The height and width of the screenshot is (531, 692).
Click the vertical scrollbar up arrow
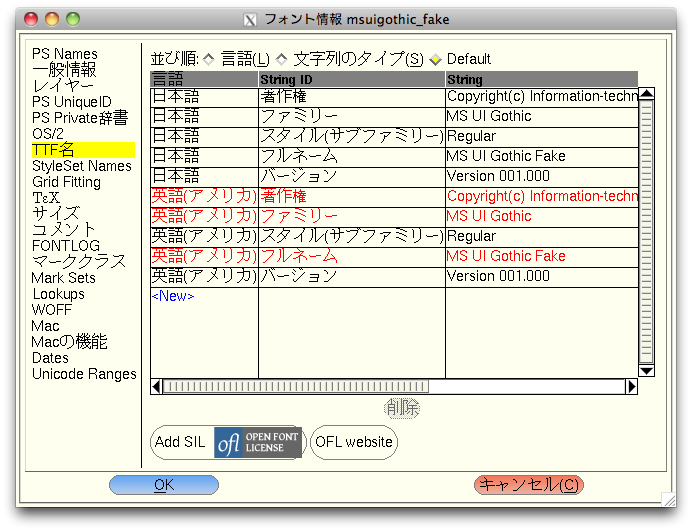(647, 94)
